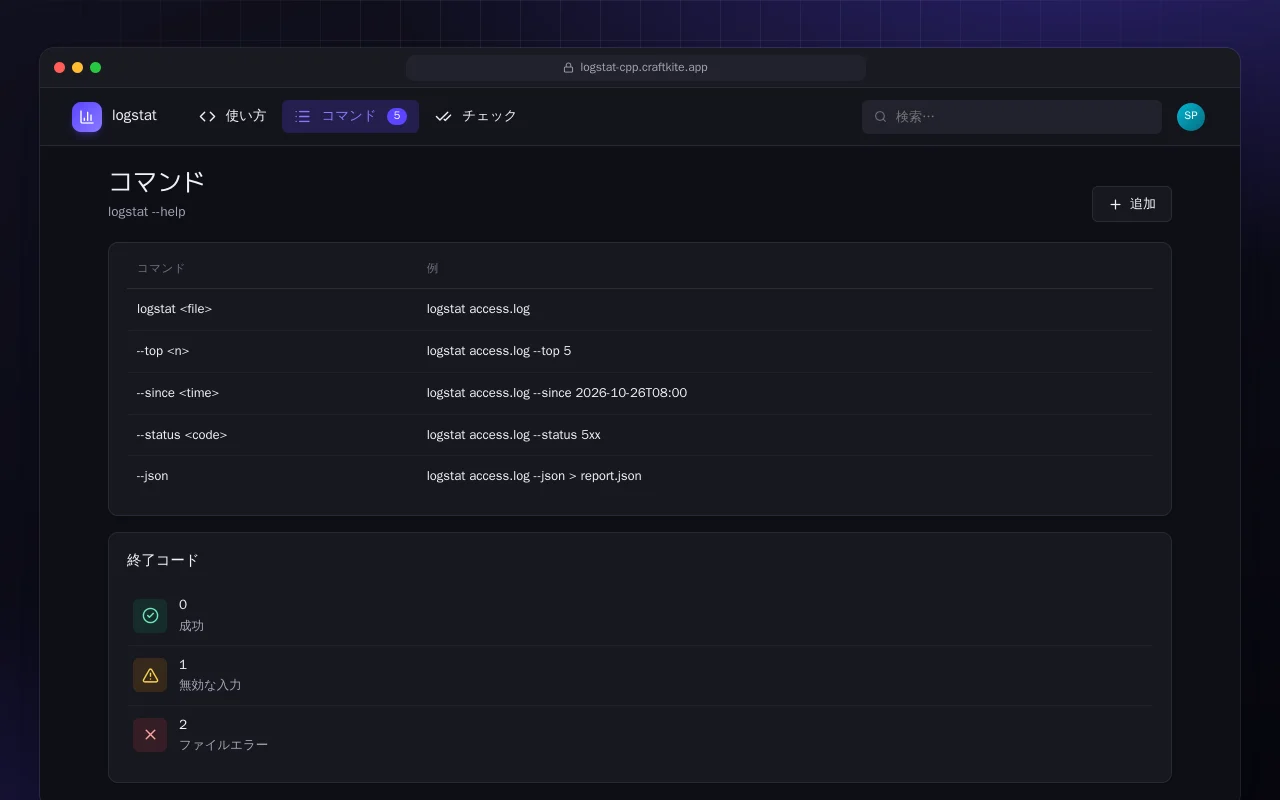Switch to the チェック tab
The height and width of the screenshot is (800, 1280).
(x=476, y=116)
